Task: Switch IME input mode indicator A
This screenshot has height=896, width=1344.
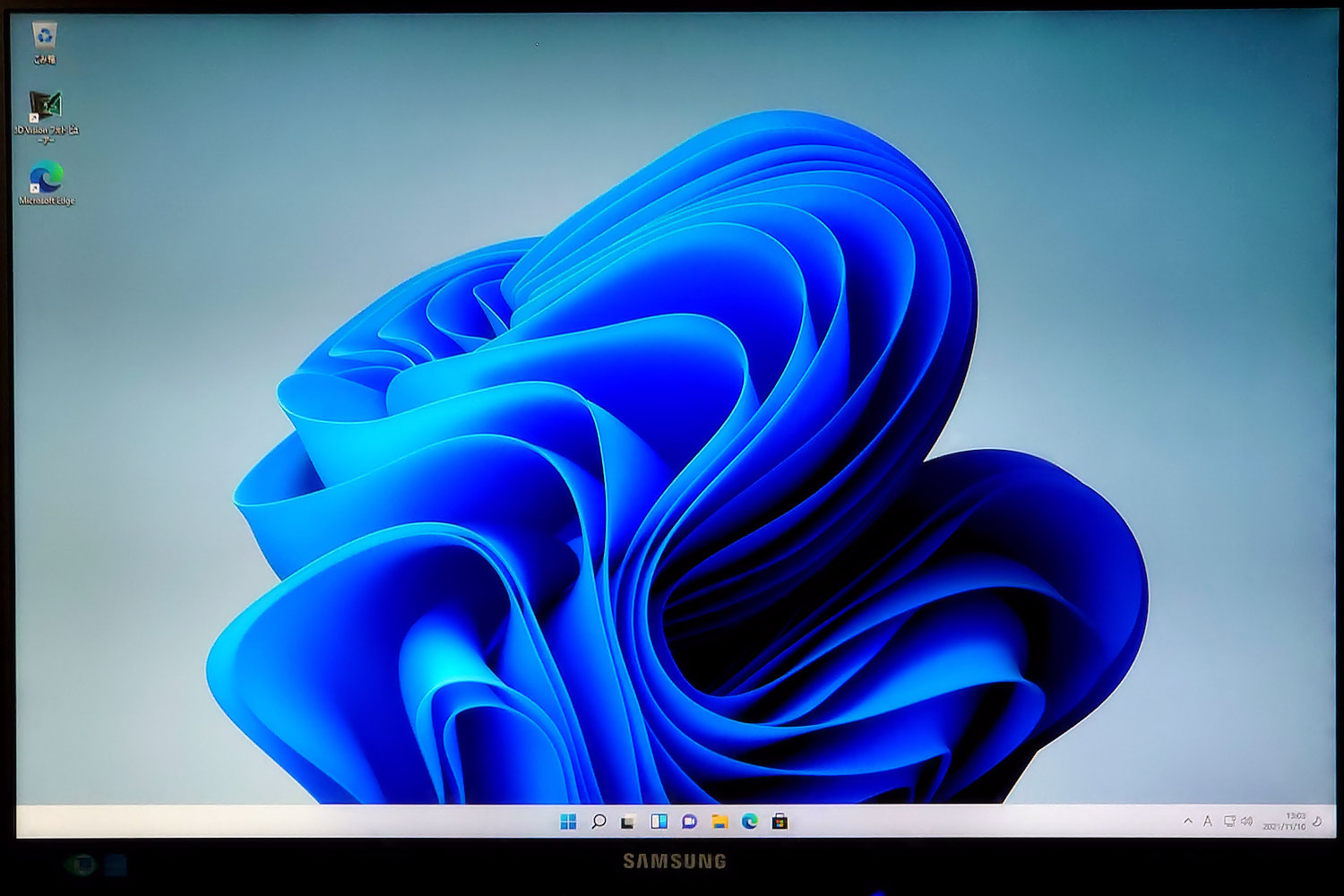Action: [x=1208, y=821]
